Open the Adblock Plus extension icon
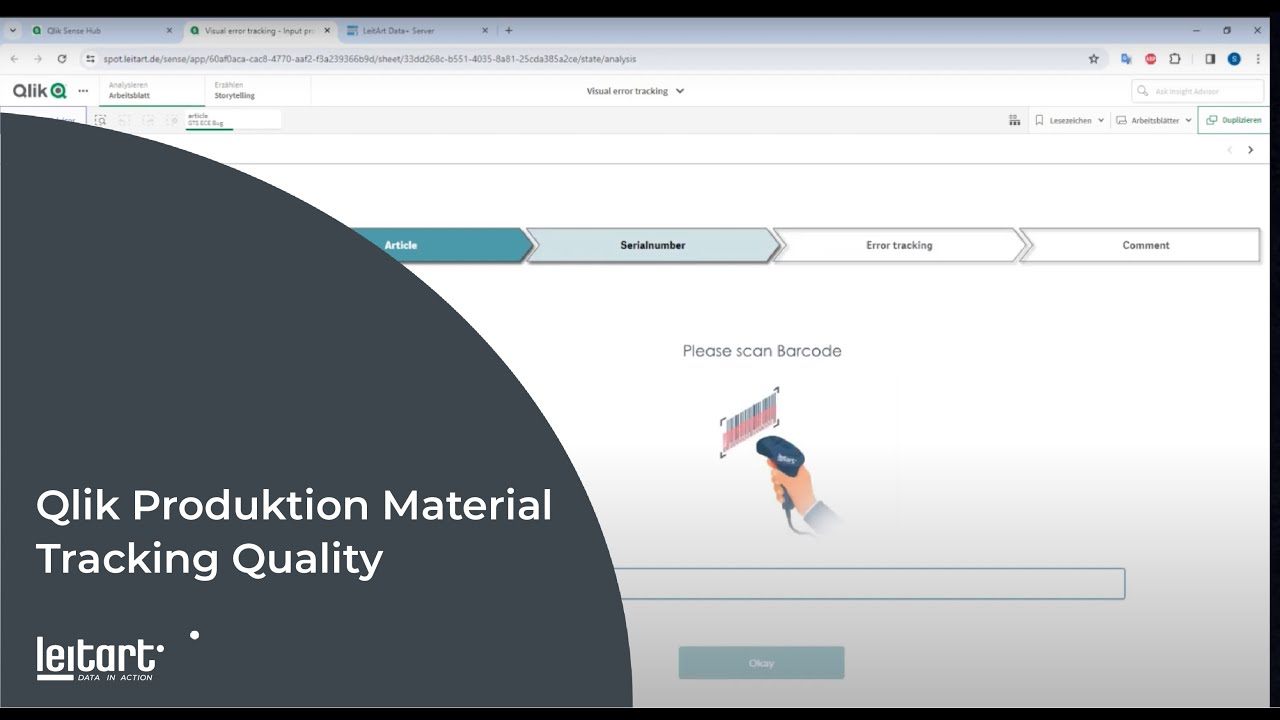This screenshot has width=1280, height=720. (x=1151, y=59)
